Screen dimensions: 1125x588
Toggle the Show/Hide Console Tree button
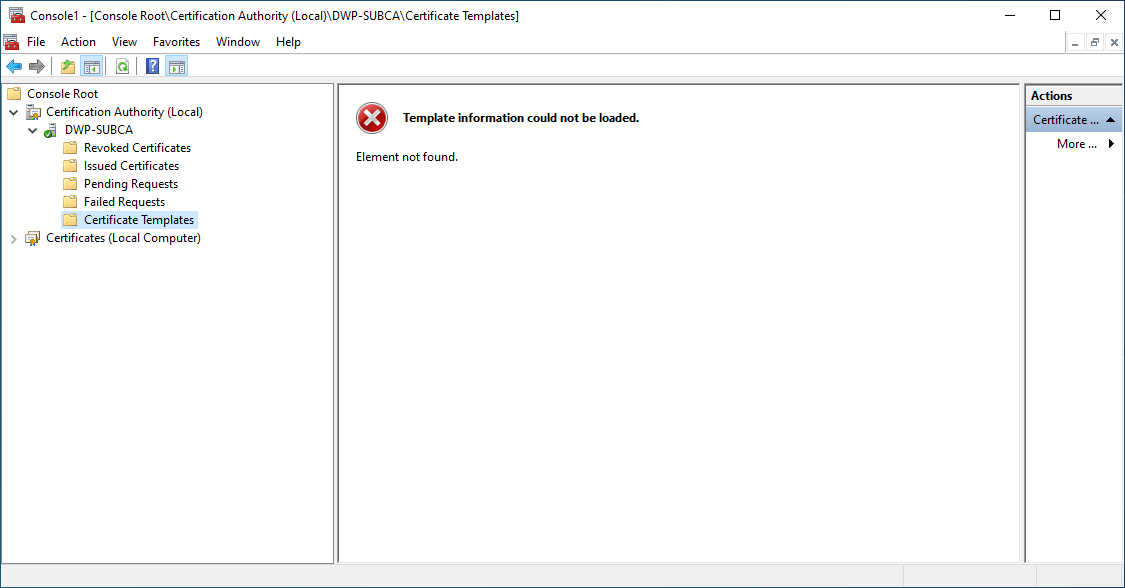tap(91, 67)
